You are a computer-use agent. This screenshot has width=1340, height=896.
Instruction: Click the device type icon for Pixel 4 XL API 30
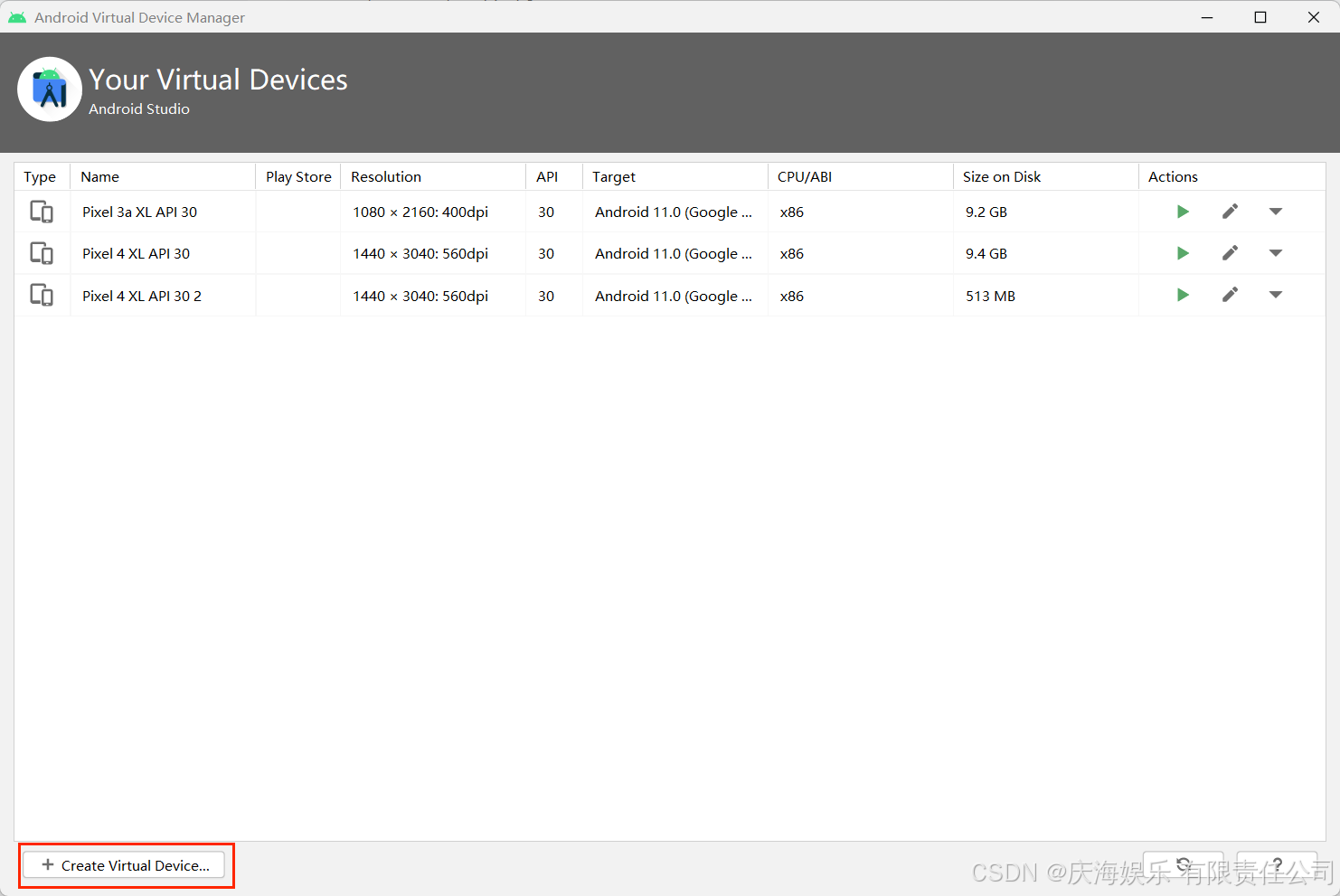pos(42,253)
